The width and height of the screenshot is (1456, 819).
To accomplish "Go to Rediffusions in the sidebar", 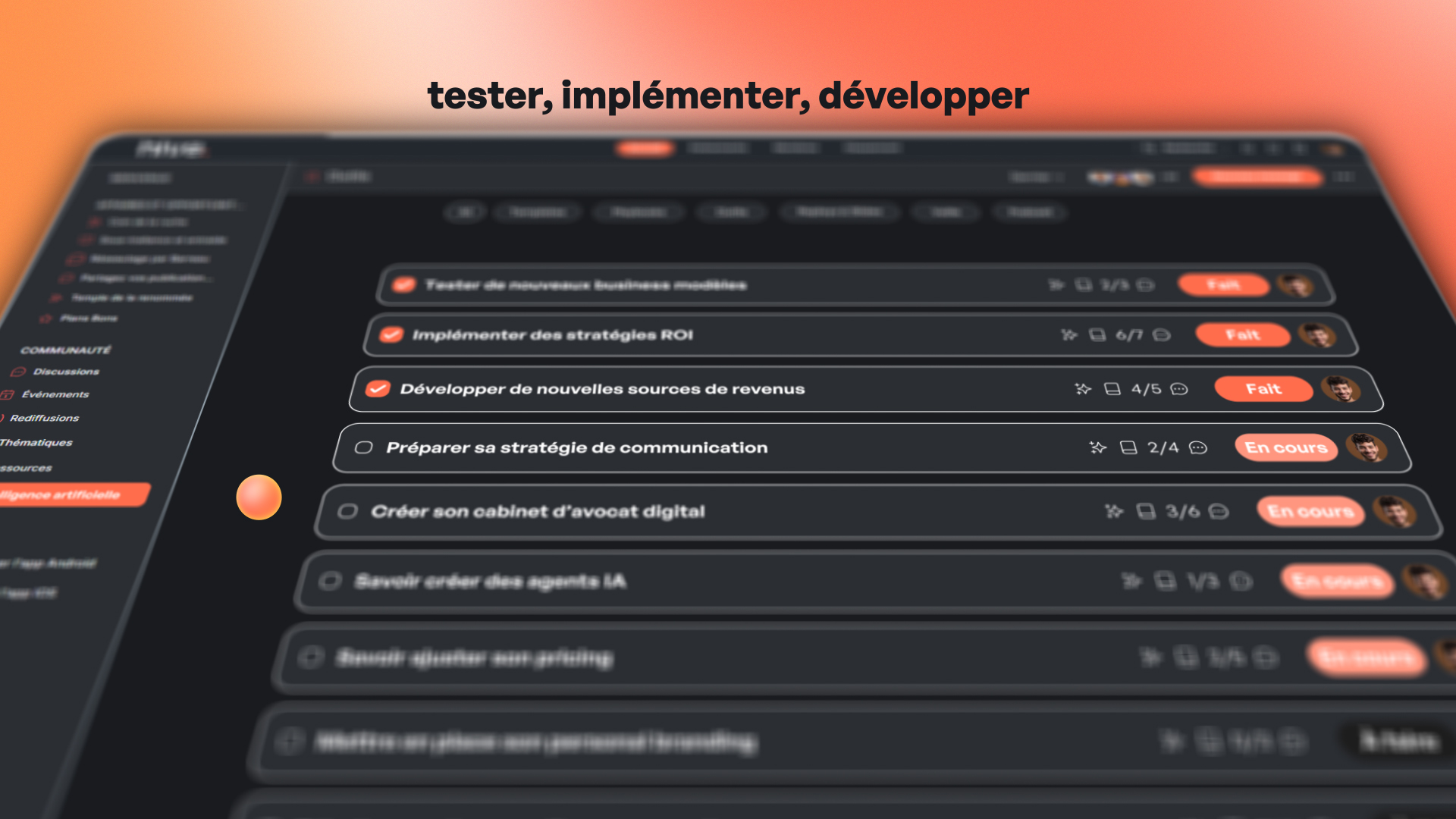I will pos(45,418).
